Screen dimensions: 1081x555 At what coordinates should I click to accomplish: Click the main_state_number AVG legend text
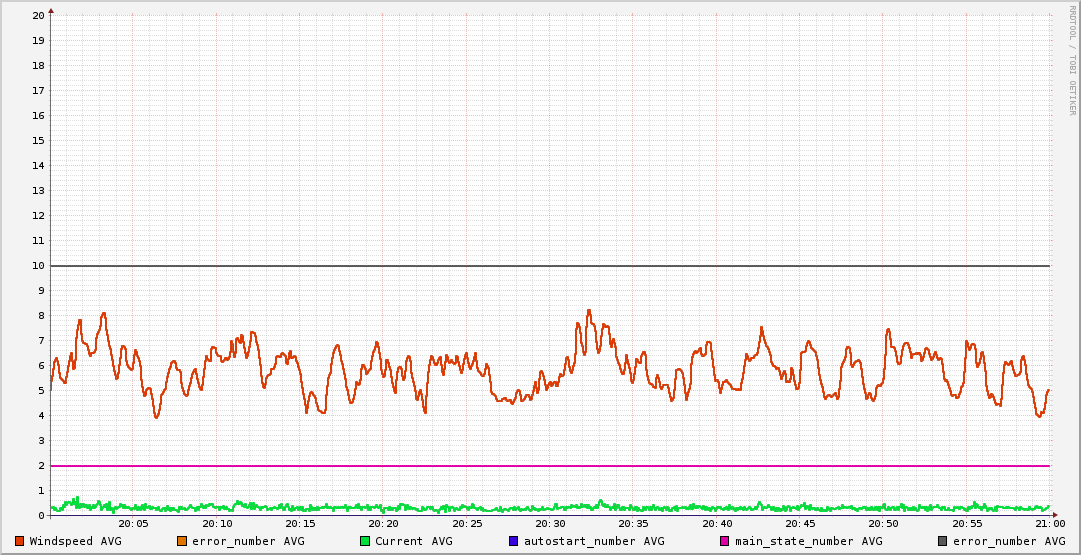tap(808, 541)
